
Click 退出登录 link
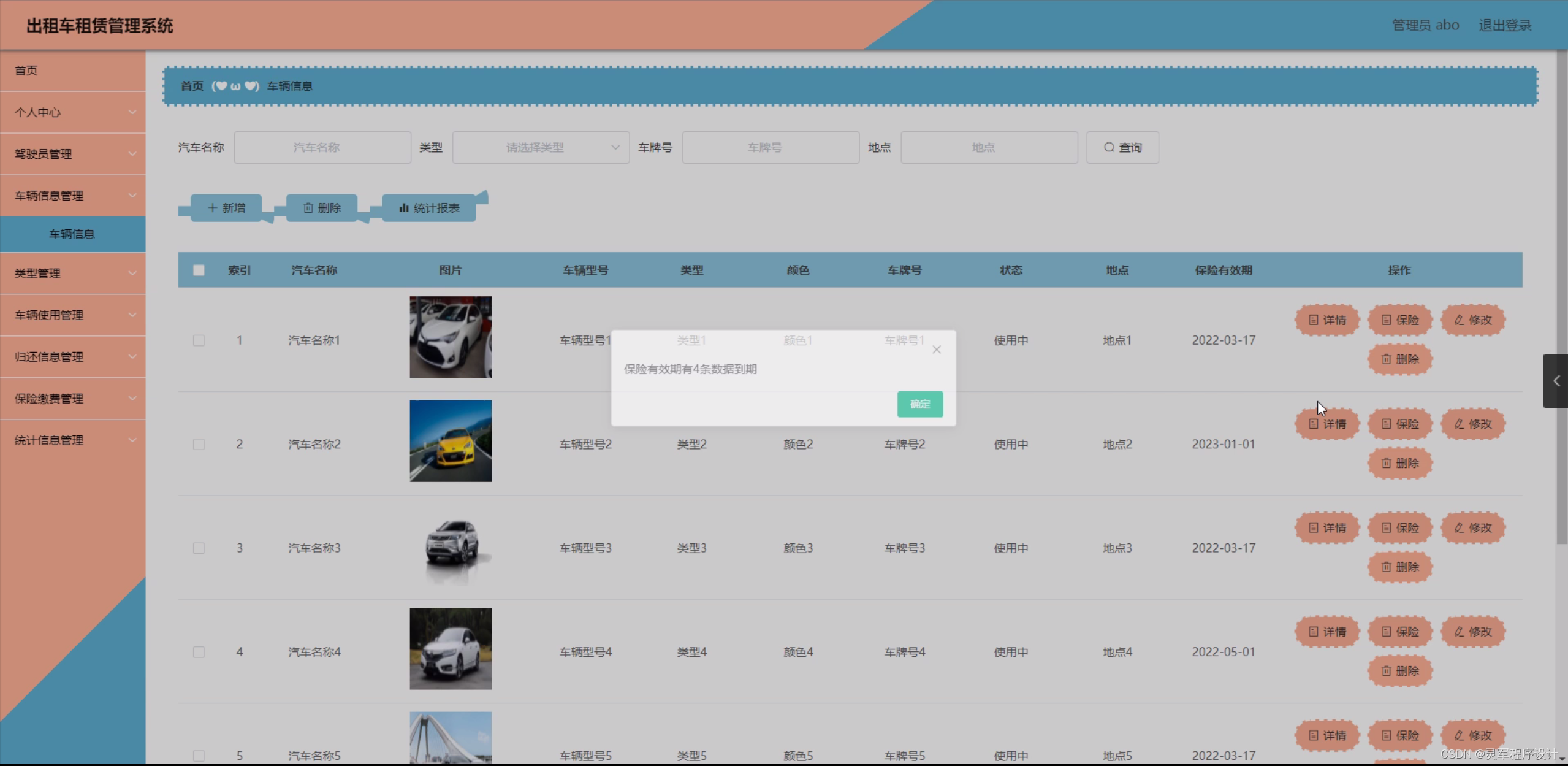(x=1504, y=25)
